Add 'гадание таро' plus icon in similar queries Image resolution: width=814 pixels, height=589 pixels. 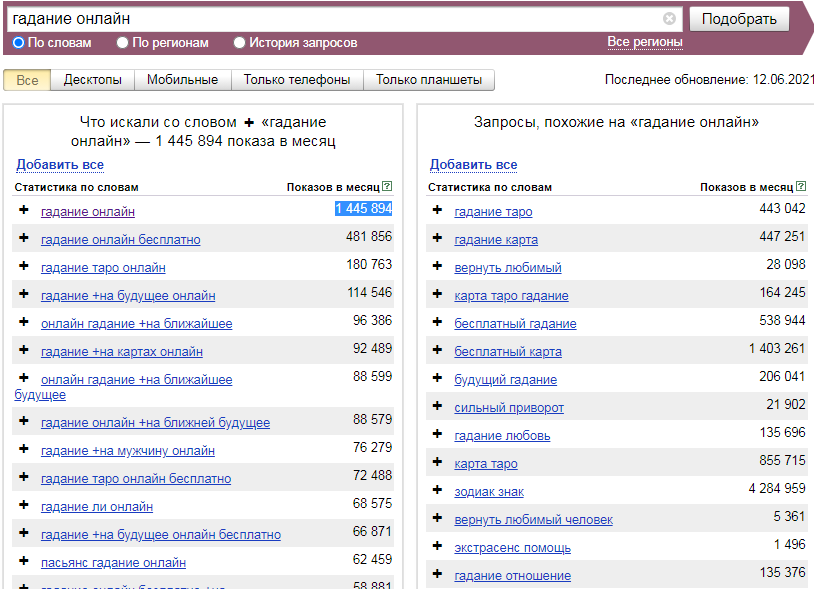click(x=437, y=210)
